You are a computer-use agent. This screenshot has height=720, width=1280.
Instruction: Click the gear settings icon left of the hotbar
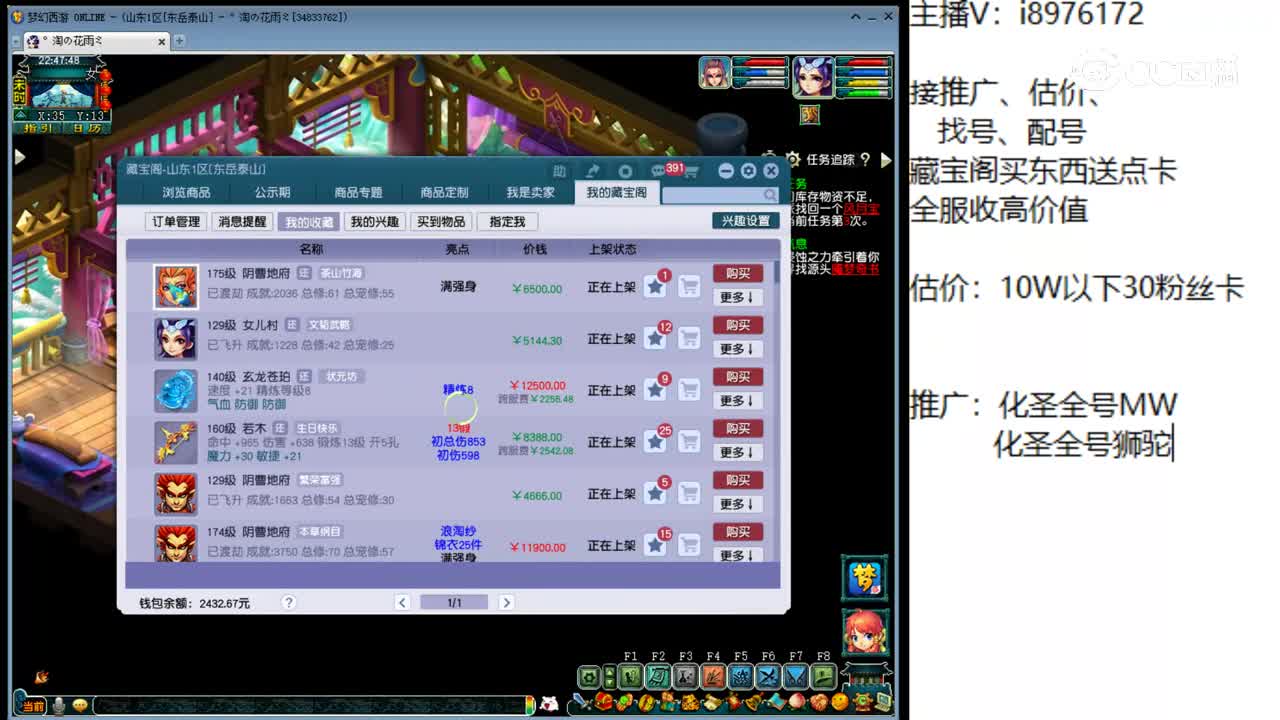(x=589, y=677)
